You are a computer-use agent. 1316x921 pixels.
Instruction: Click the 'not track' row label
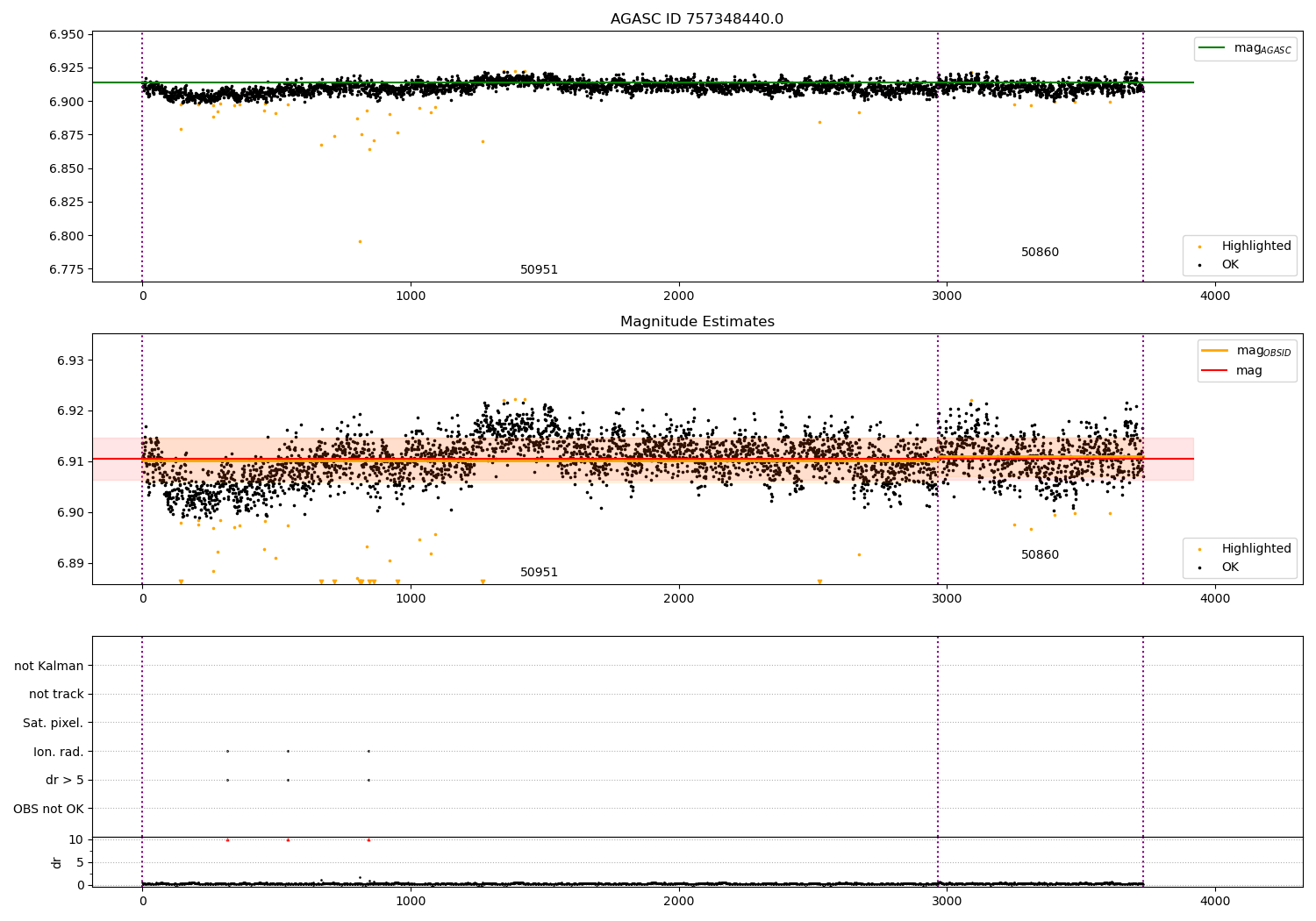56,695
